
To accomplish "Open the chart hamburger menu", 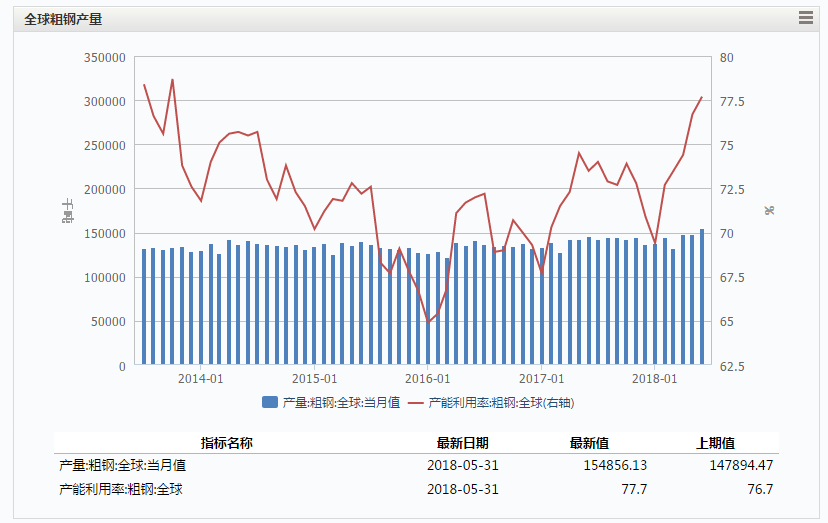I will click(x=805, y=17).
